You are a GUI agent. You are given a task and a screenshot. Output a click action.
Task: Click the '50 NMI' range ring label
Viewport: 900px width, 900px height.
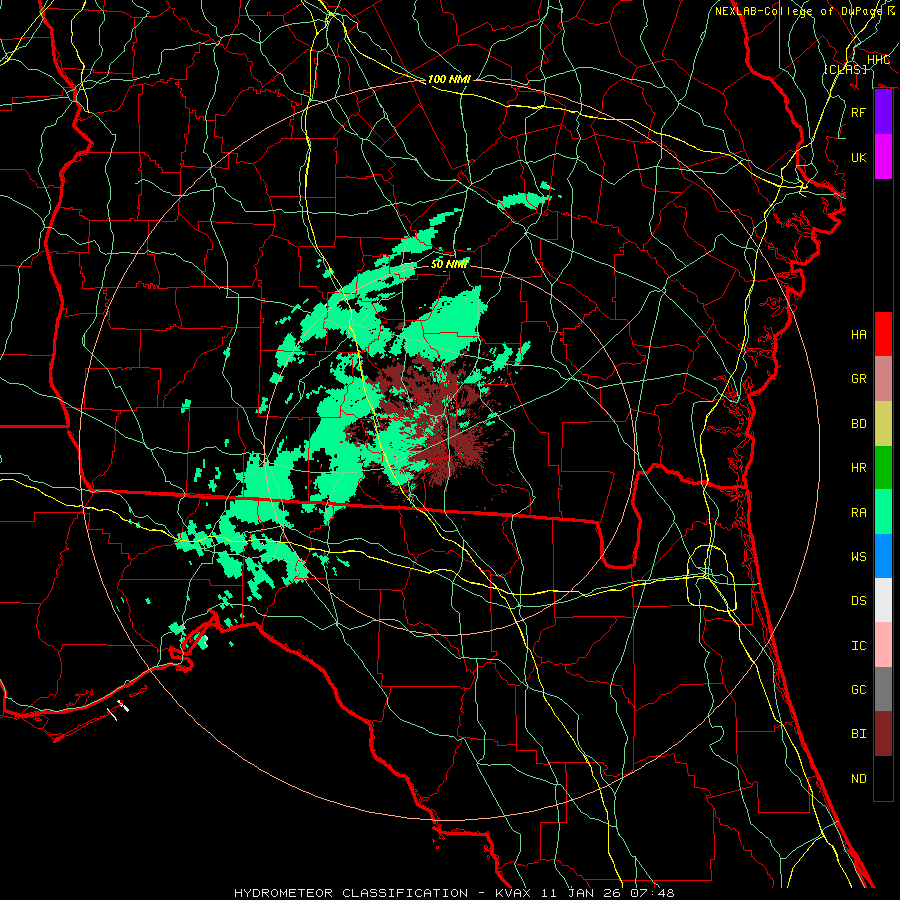pos(449,264)
